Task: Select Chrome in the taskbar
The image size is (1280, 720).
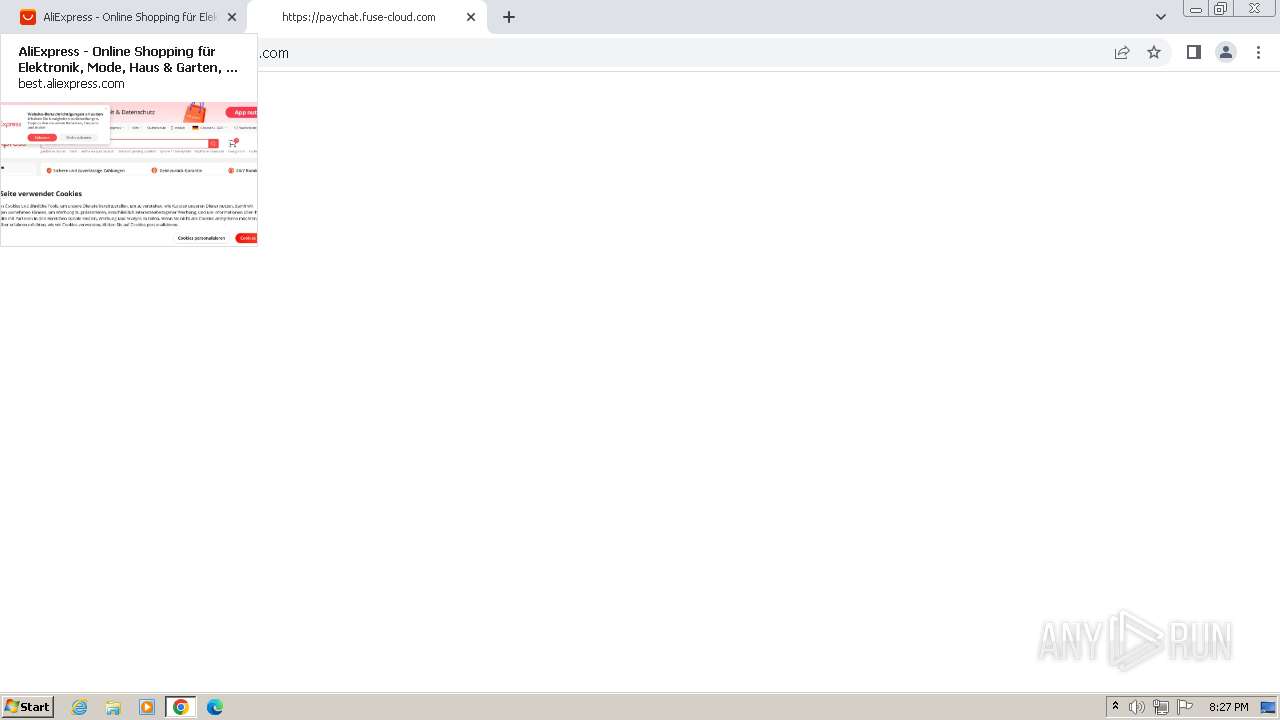Action: click(181, 707)
